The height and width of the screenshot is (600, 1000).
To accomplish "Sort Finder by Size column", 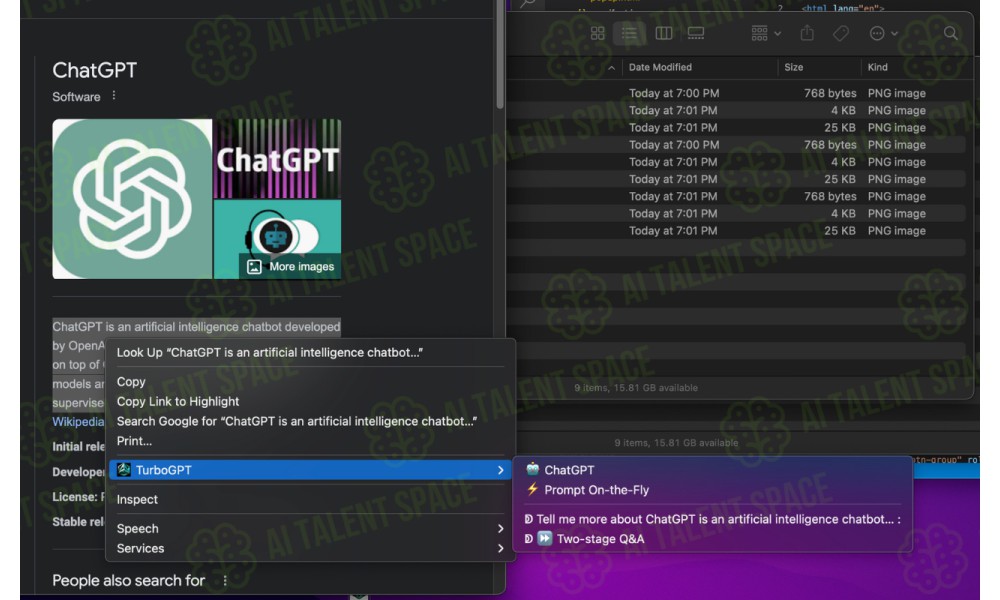I will pos(793,67).
